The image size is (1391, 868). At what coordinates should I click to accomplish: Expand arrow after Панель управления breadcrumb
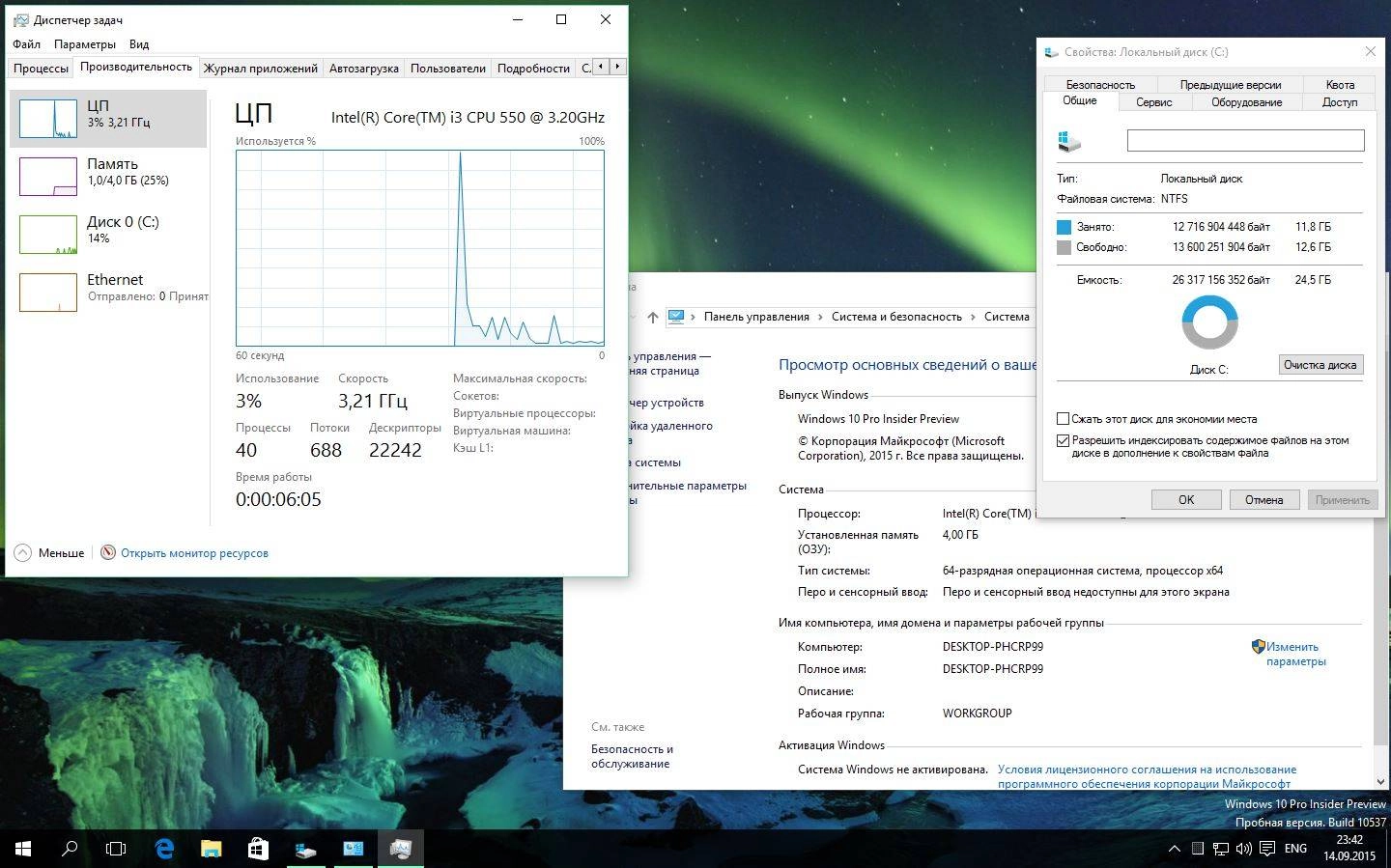click(821, 317)
